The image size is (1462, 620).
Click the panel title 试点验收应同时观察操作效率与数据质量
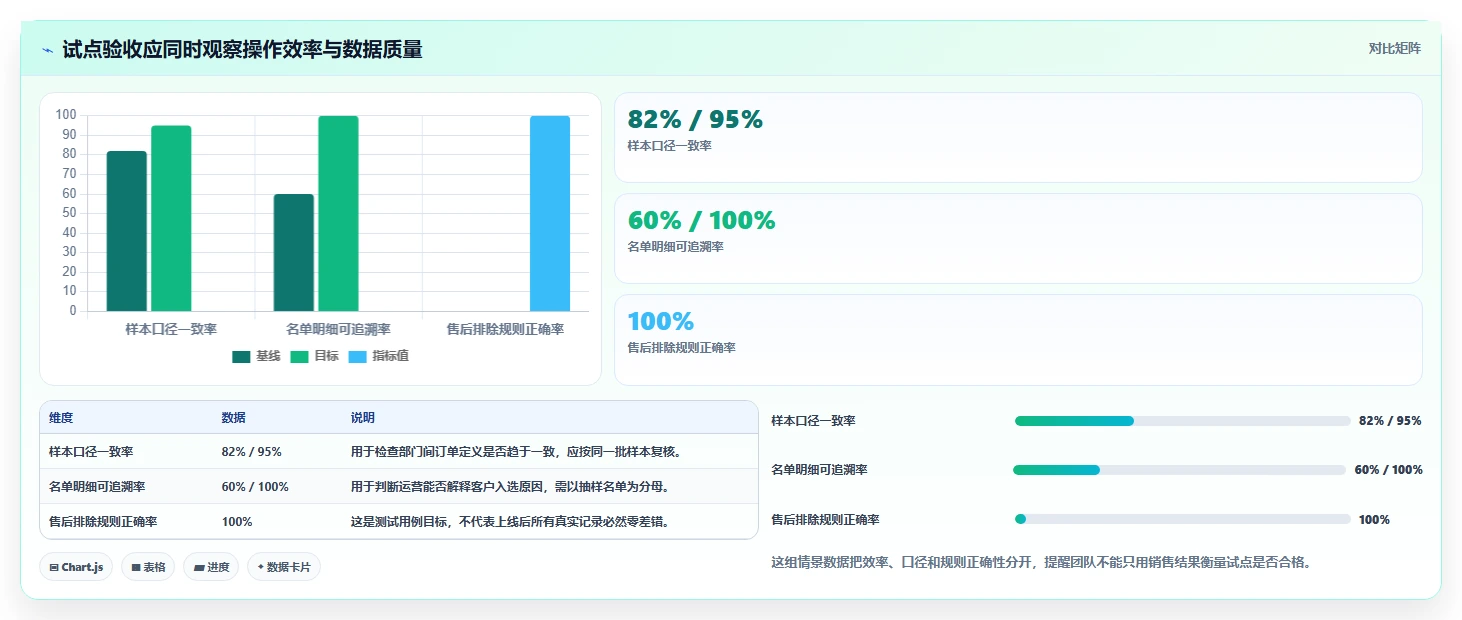pyautogui.click(x=242, y=50)
